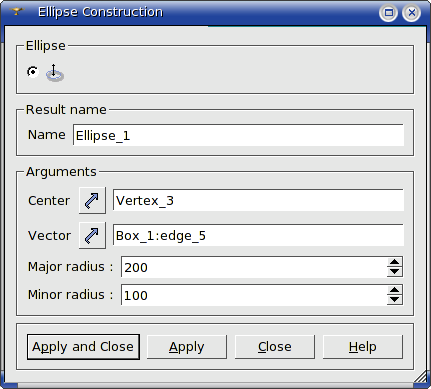Screen dimensions: 431x389
Task: Click the Center selection arrow button
Action: [92, 200]
